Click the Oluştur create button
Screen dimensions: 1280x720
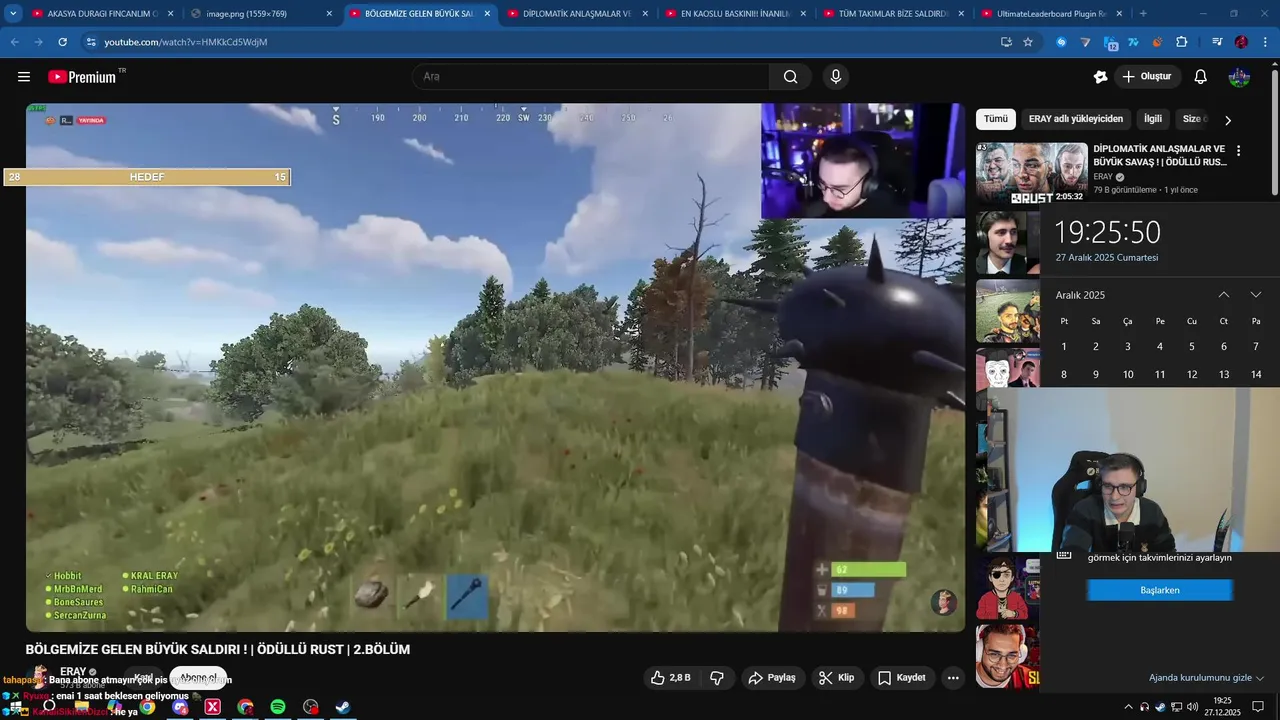pos(1148,77)
